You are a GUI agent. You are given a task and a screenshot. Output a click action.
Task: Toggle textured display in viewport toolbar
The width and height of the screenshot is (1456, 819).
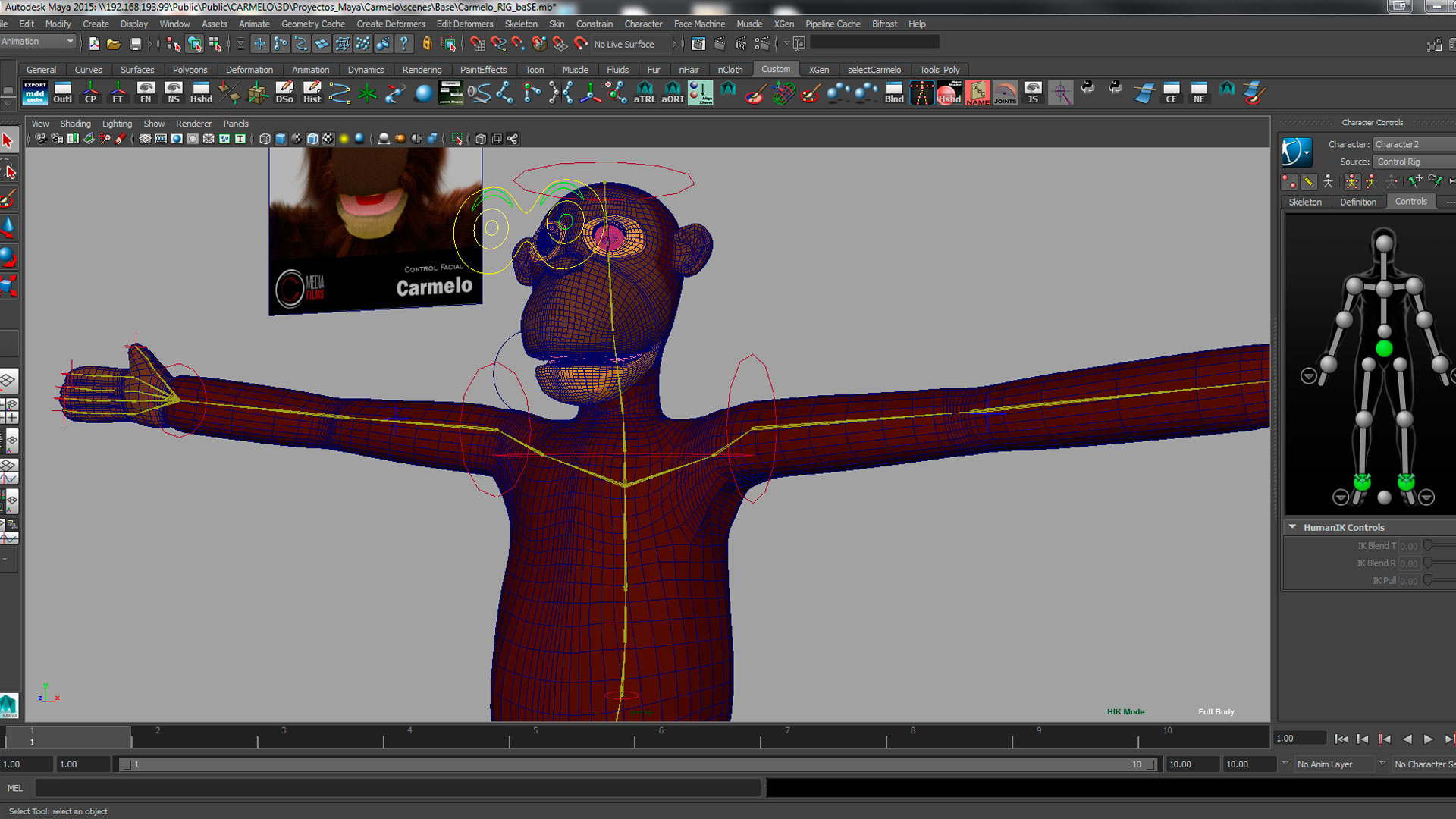328,139
